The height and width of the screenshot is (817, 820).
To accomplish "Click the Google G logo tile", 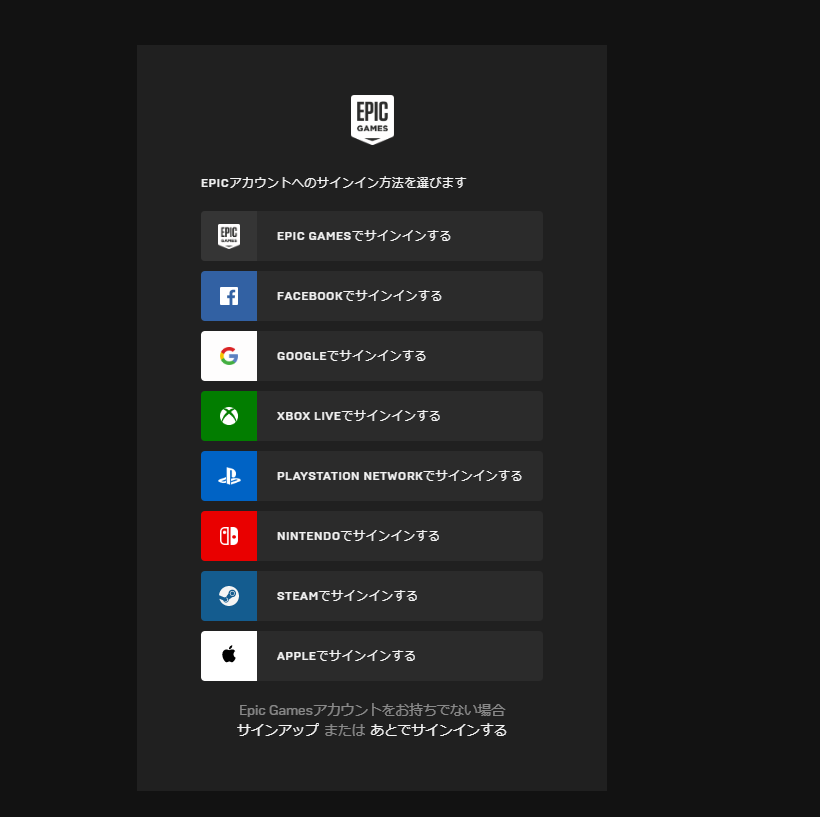I will tap(229, 356).
